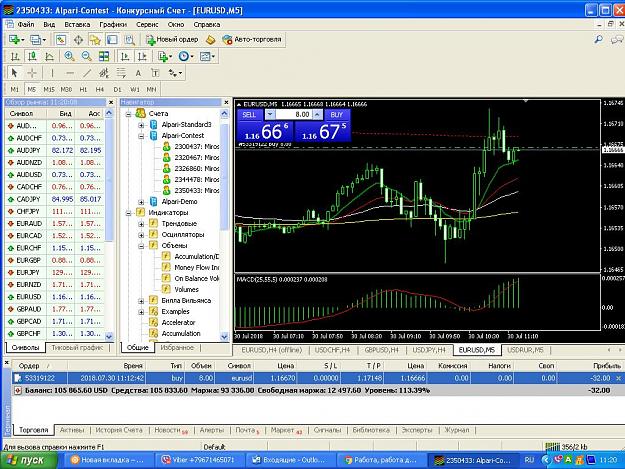Expand the Трендовые indicators folder

click(141, 224)
